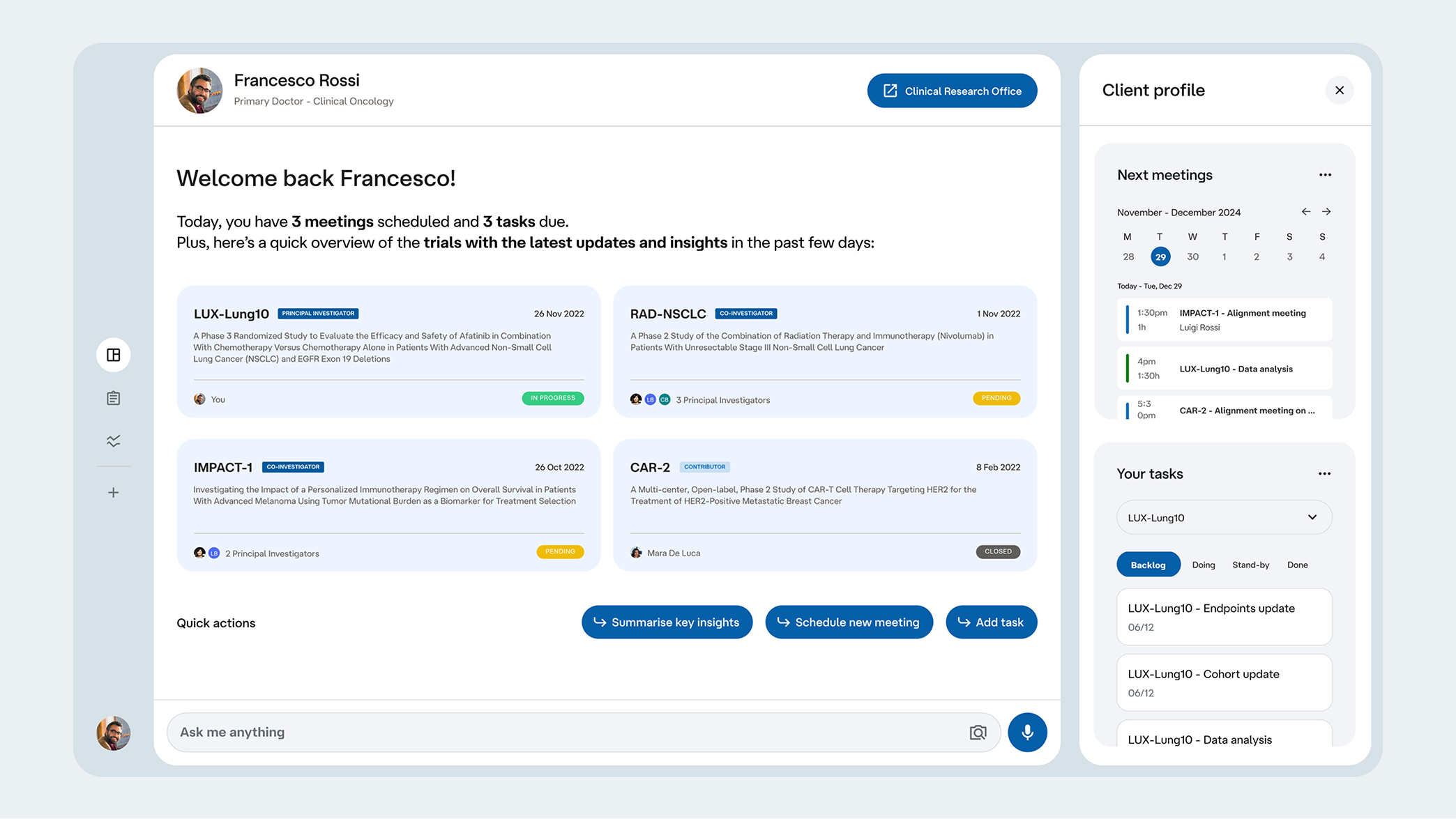Expand the LUX-Lung10 task dropdown
The image size is (1456, 819).
[1313, 517]
